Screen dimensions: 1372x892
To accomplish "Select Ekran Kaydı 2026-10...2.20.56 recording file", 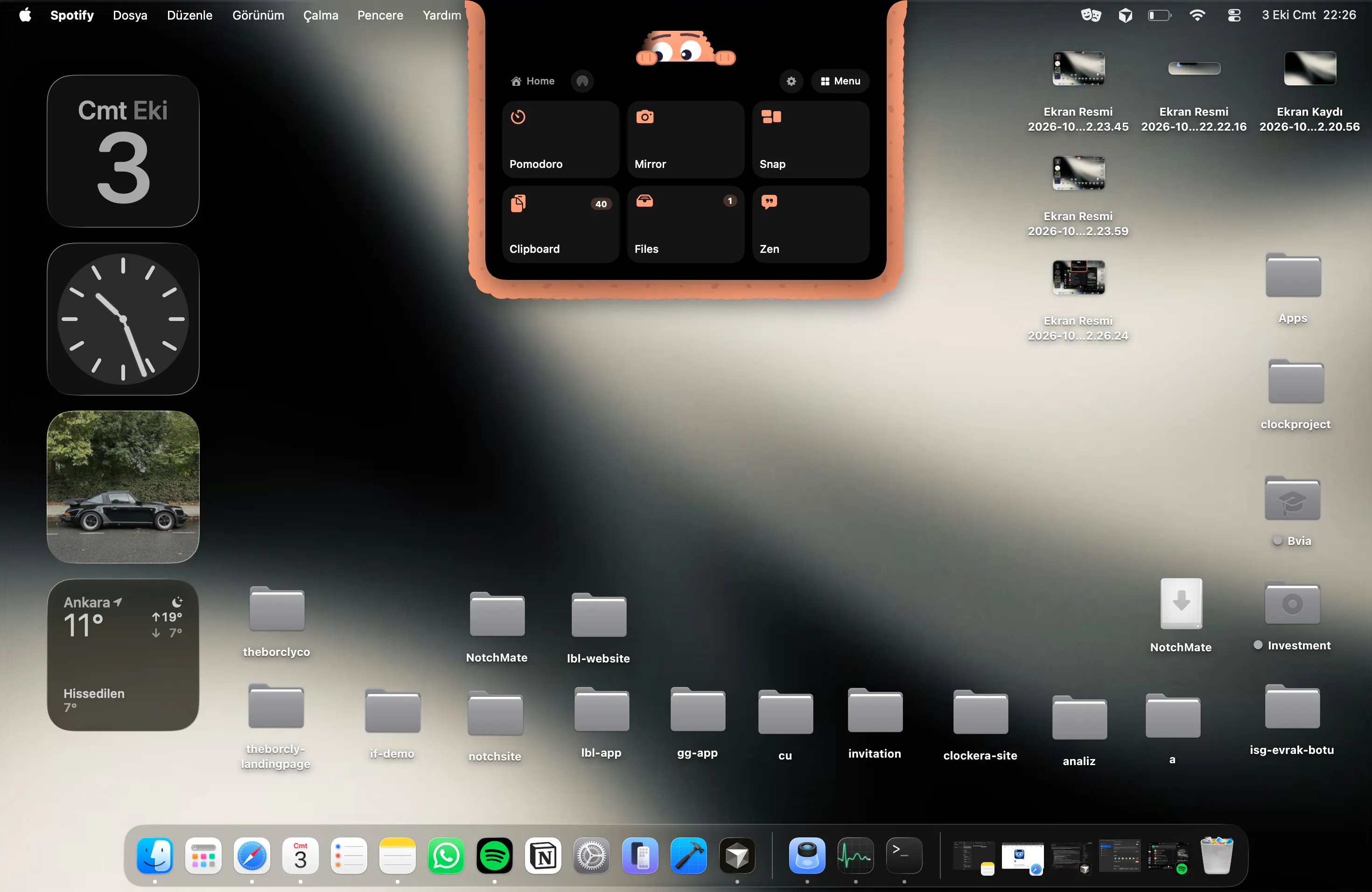I will coord(1309,69).
